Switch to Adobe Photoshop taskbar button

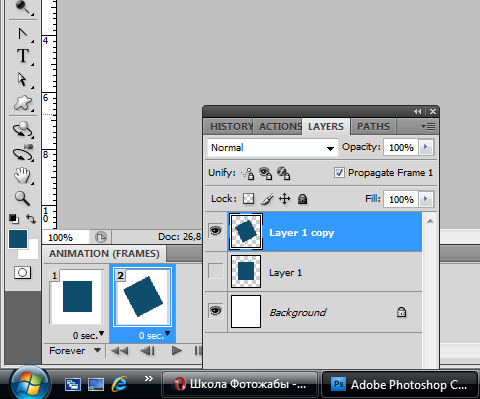[x=400, y=385]
